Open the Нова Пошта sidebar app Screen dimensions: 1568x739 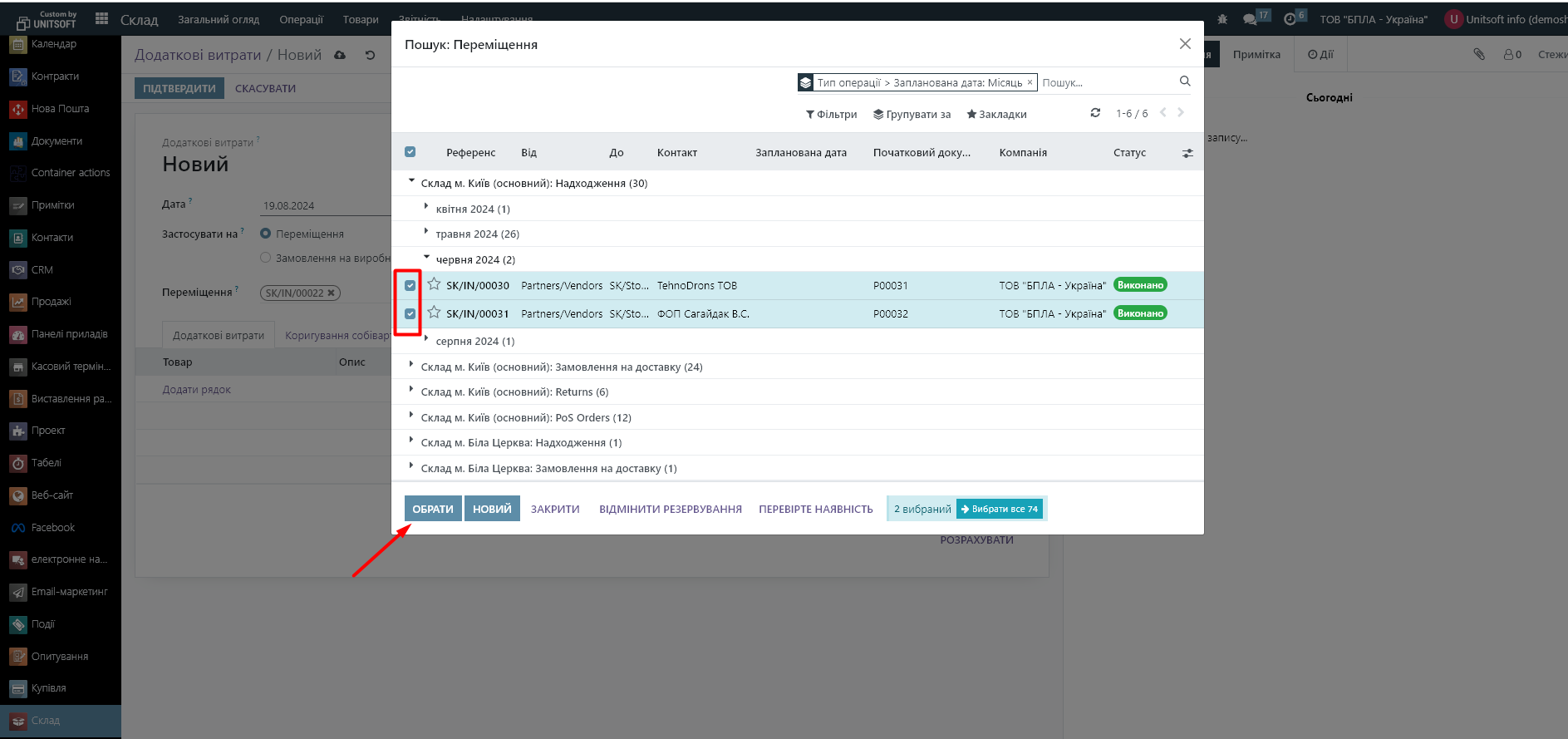[x=60, y=109]
